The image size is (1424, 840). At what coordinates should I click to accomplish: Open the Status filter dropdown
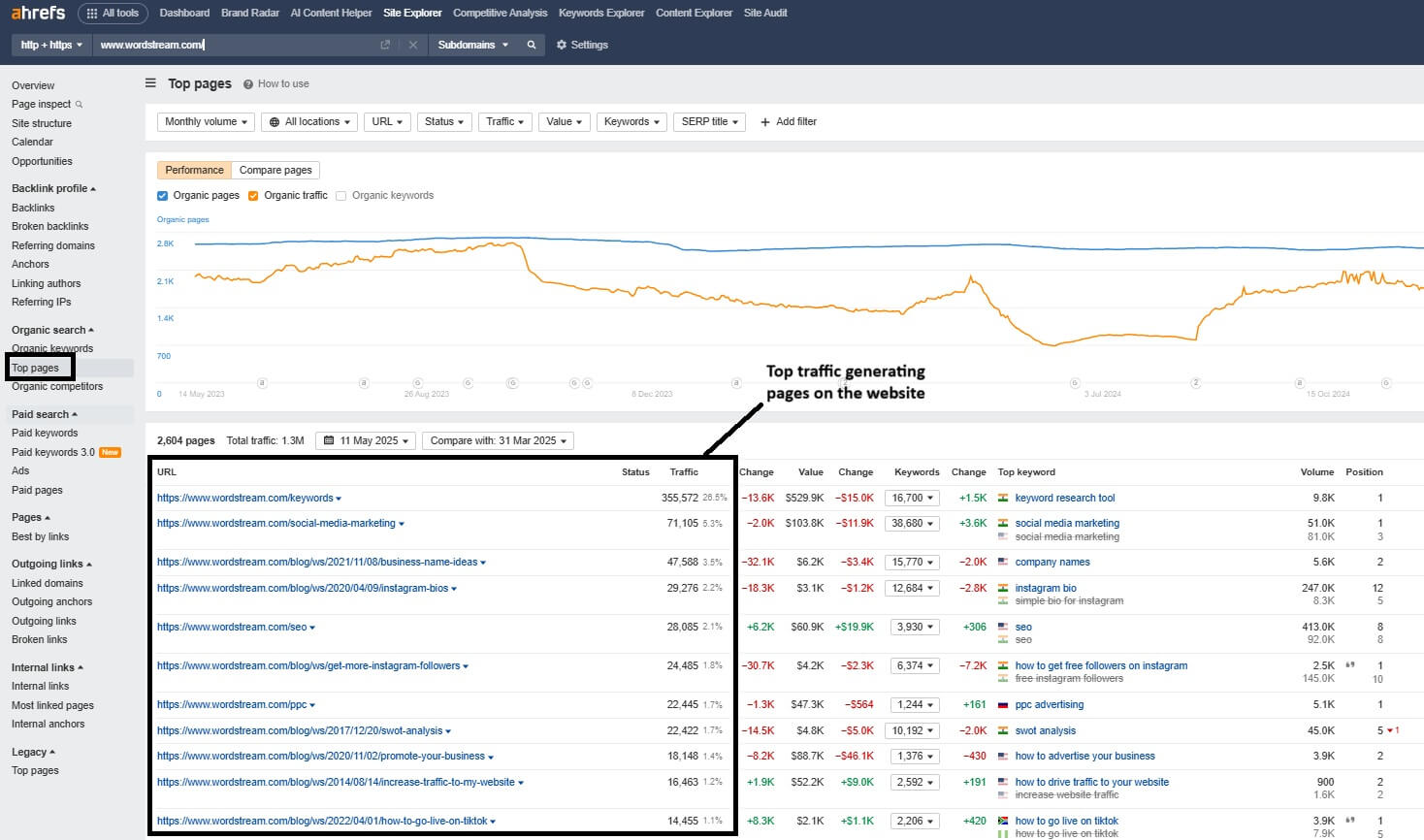(x=444, y=122)
